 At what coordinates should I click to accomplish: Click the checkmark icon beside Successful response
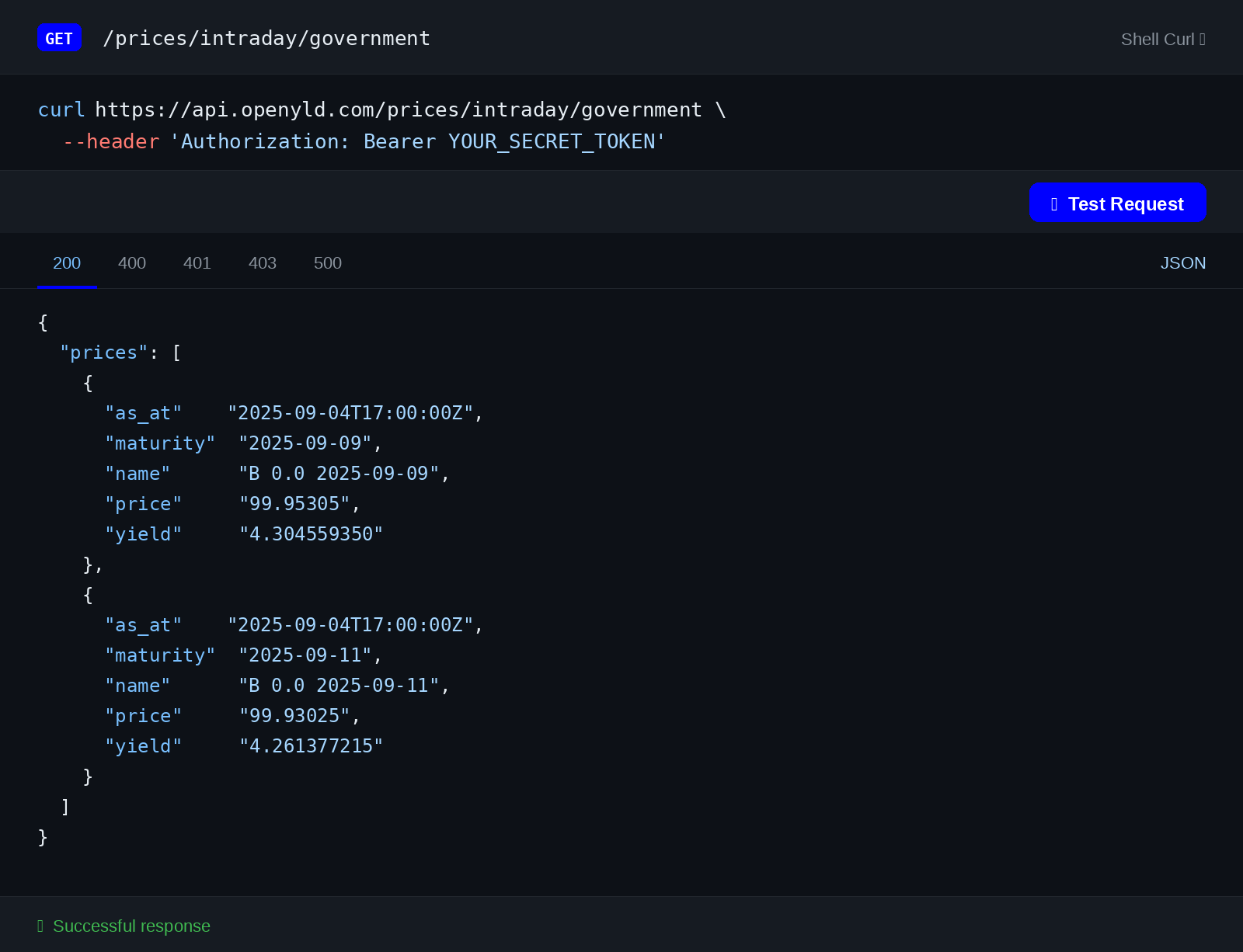40,926
